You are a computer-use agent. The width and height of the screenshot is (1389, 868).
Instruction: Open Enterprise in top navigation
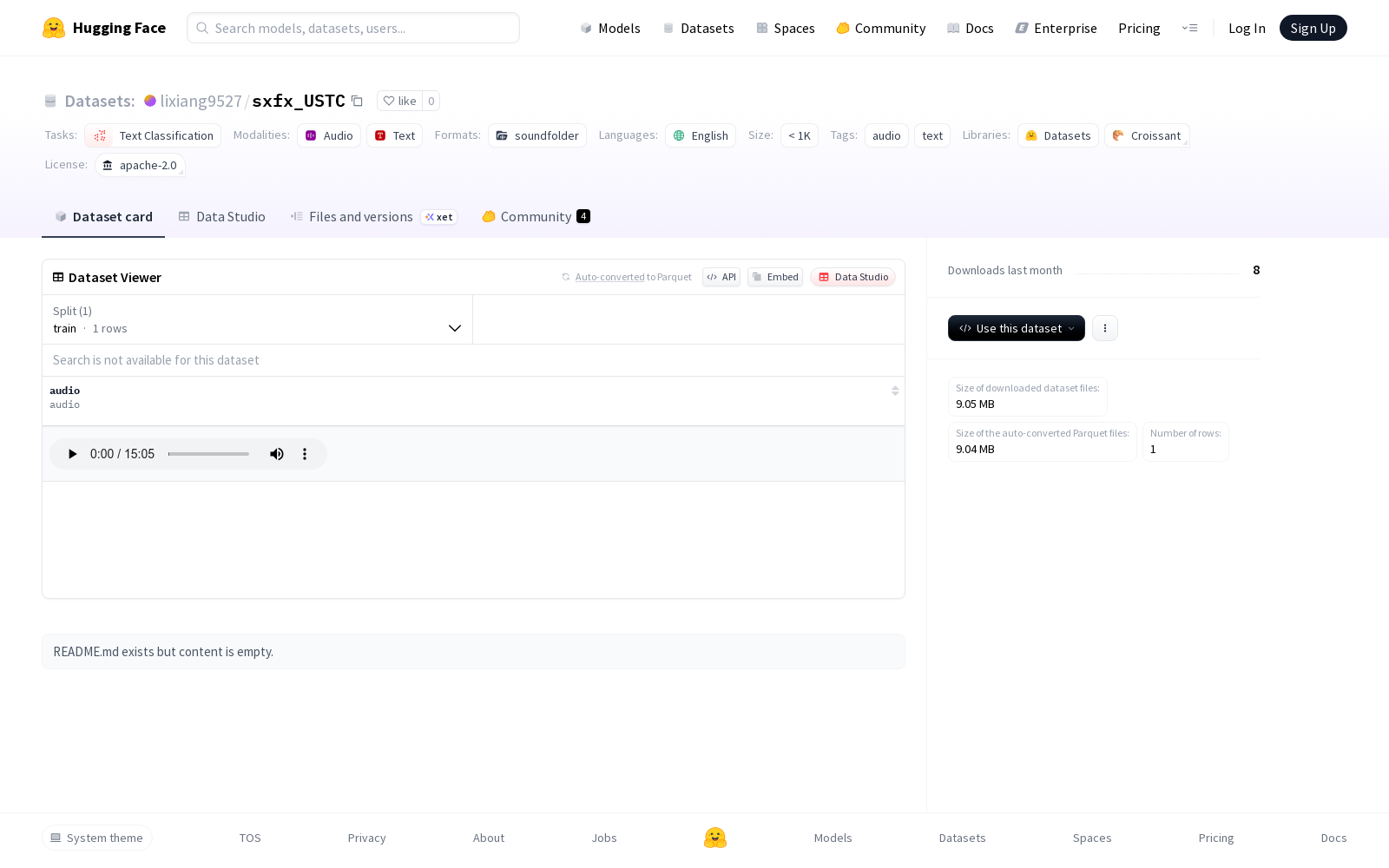[x=1057, y=28]
